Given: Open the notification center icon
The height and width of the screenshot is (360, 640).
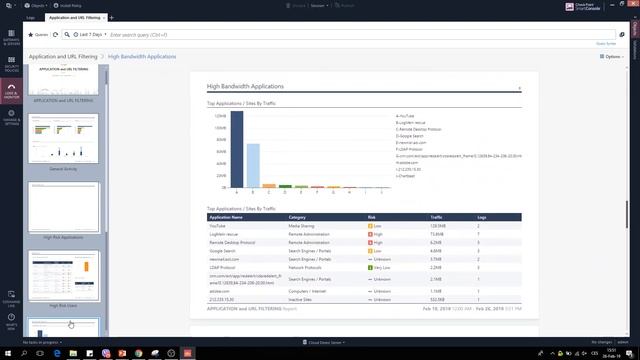Looking at the screenshot, I should pos(629,353).
